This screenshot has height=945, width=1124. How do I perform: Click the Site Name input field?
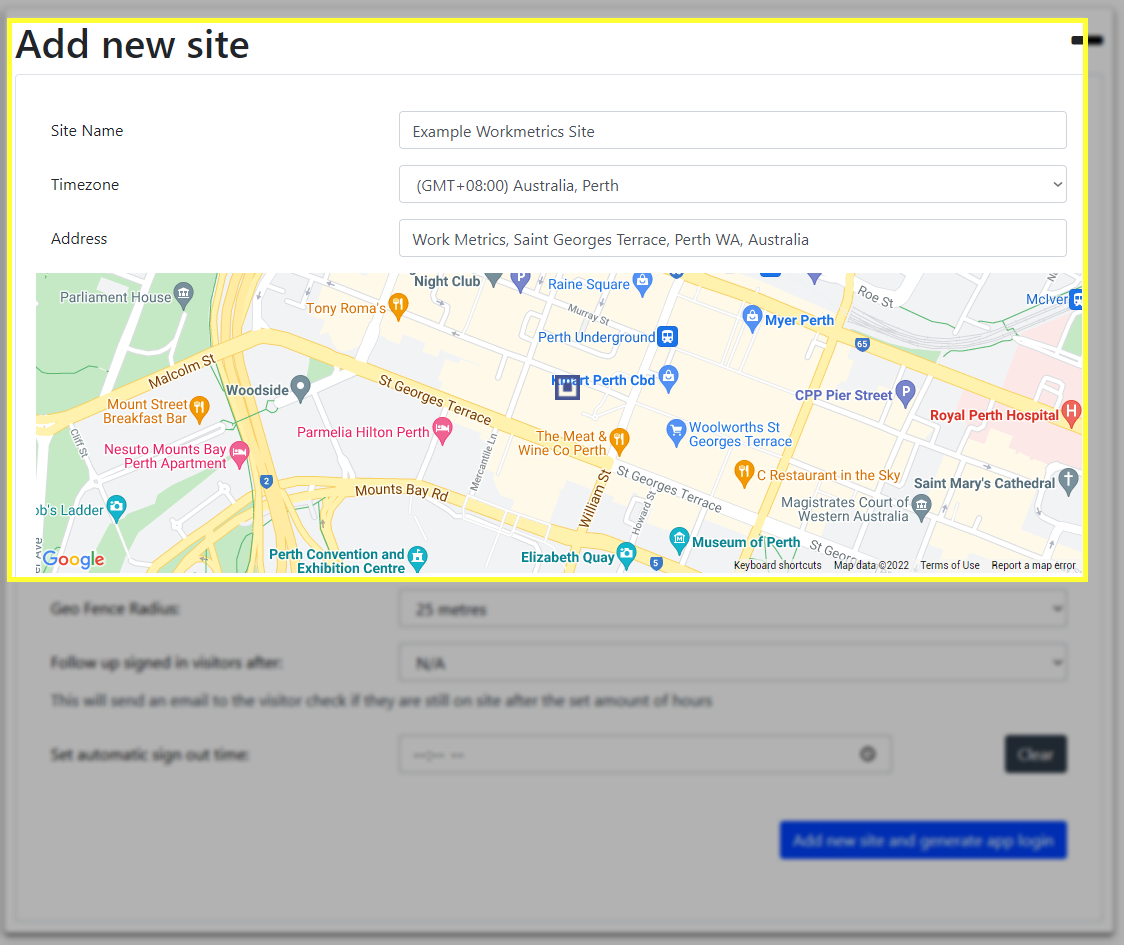(x=732, y=130)
